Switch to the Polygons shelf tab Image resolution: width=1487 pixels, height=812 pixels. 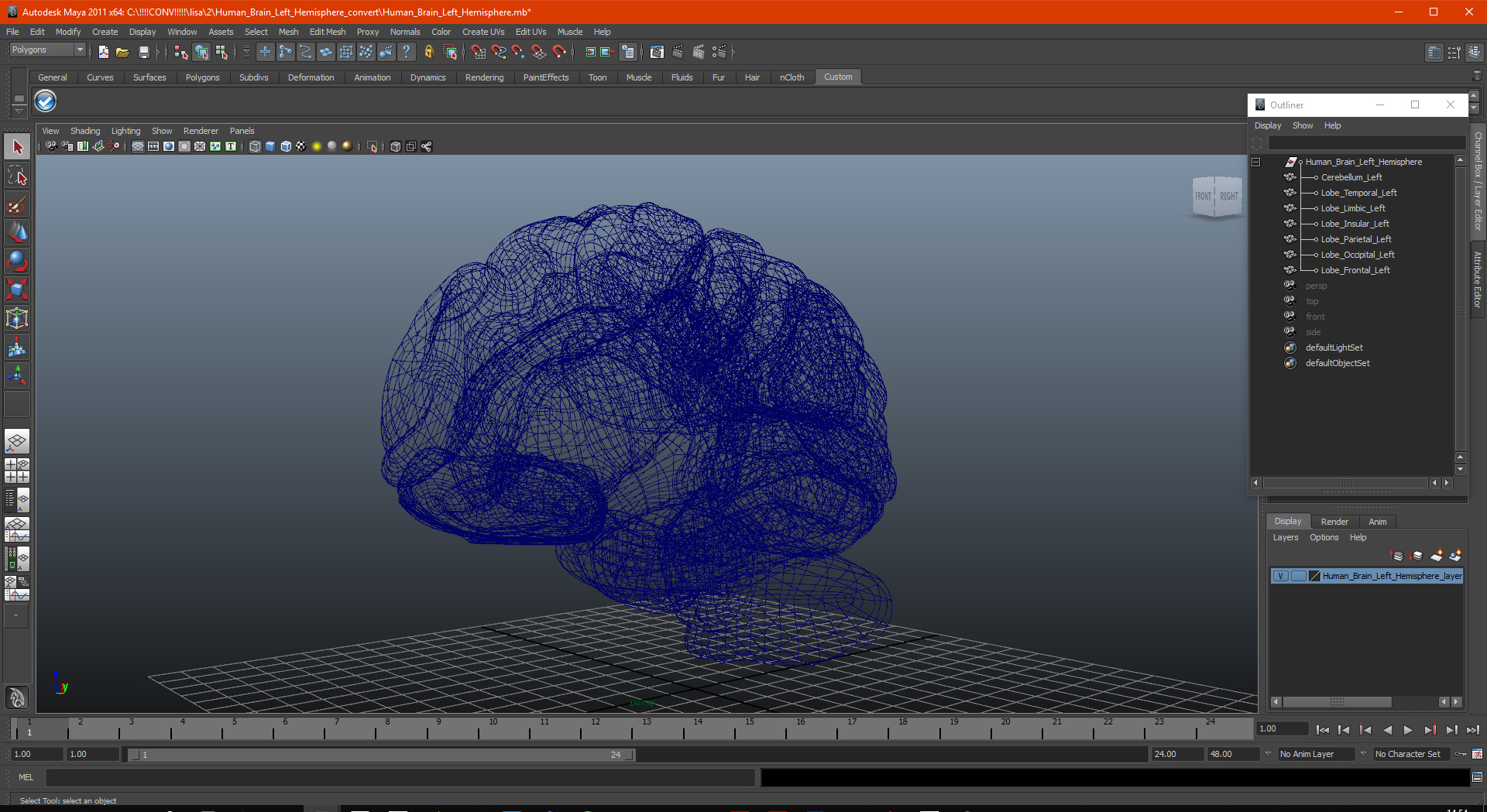(202, 77)
